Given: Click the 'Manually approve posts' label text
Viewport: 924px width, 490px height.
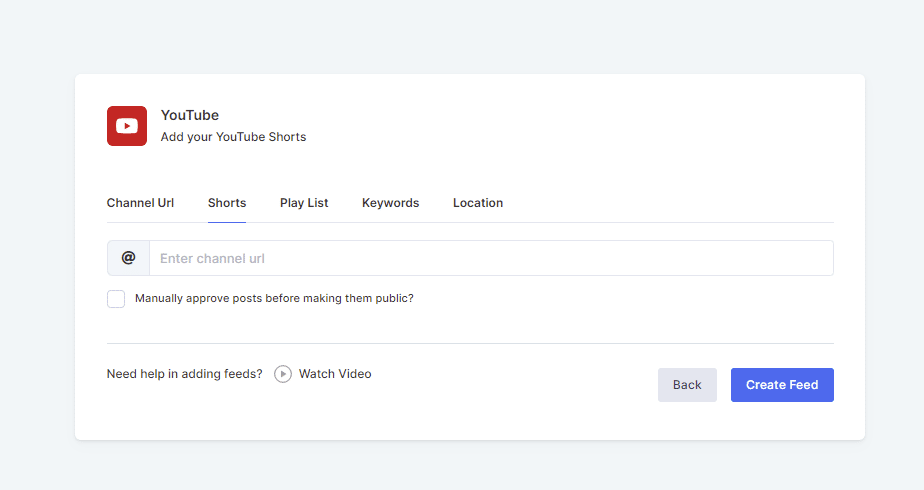Looking at the screenshot, I should tap(274, 298).
